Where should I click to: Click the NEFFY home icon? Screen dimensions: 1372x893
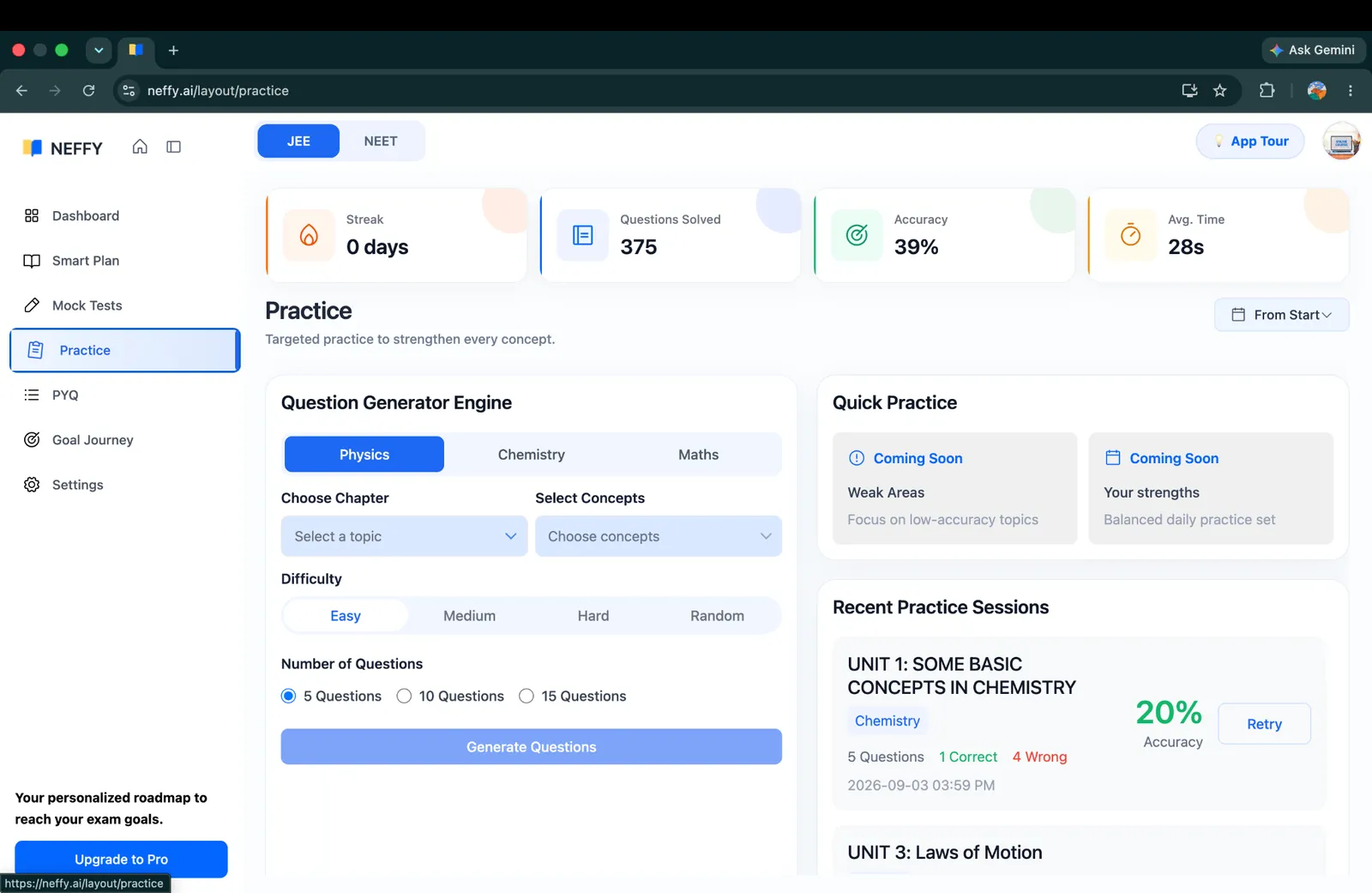pyautogui.click(x=140, y=147)
